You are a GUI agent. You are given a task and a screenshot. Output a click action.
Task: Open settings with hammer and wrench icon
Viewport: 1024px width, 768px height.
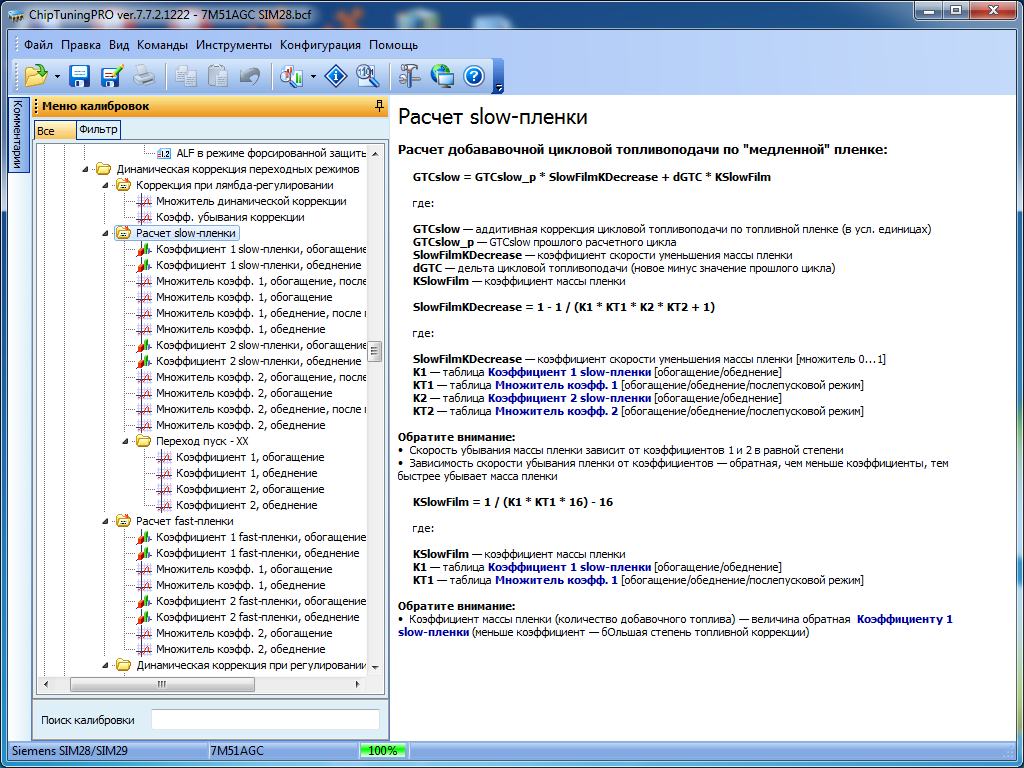coord(410,75)
